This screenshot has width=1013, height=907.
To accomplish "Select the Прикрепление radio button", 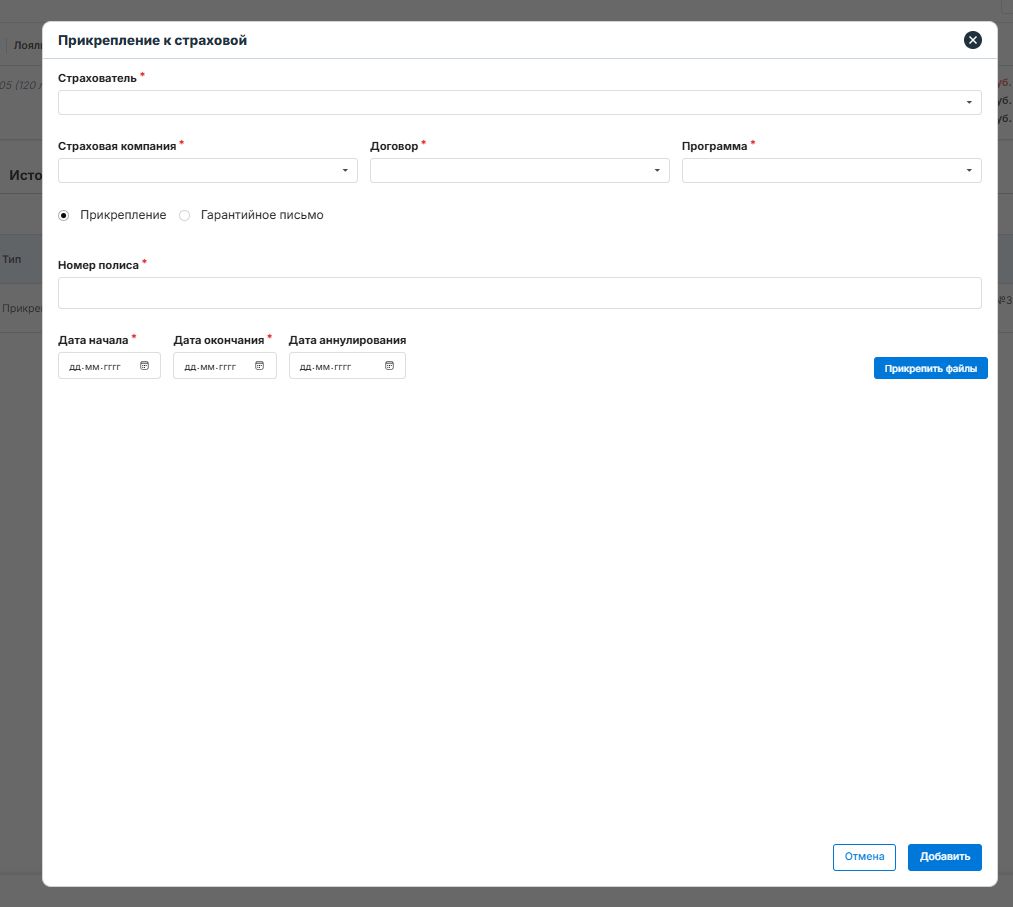I will [65, 215].
